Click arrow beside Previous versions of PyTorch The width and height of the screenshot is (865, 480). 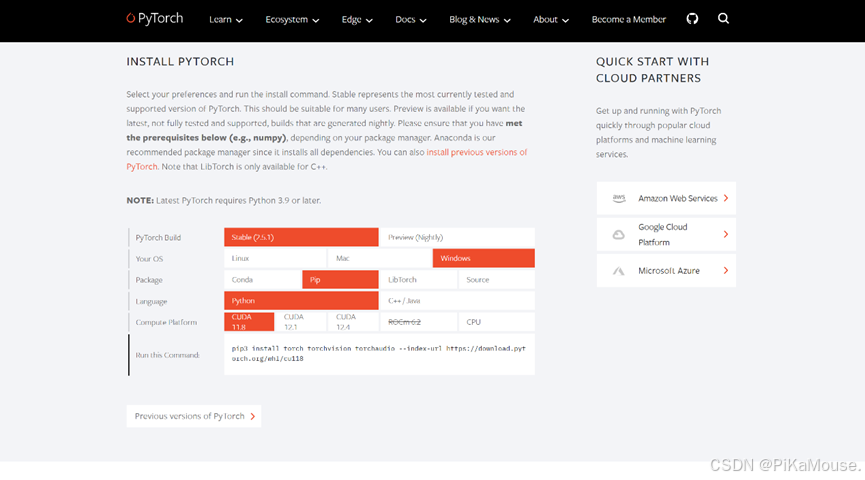point(253,417)
